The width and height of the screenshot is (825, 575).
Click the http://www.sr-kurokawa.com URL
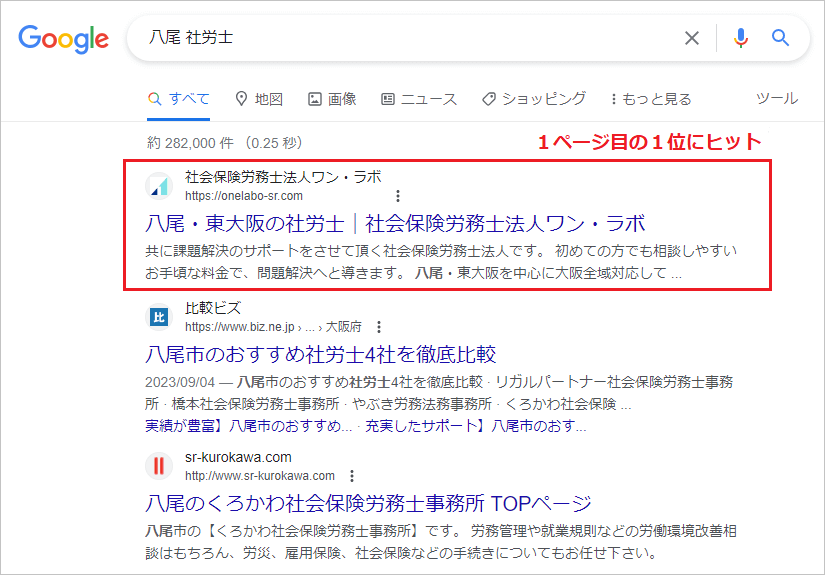pyautogui.click(x=259, y=476)
